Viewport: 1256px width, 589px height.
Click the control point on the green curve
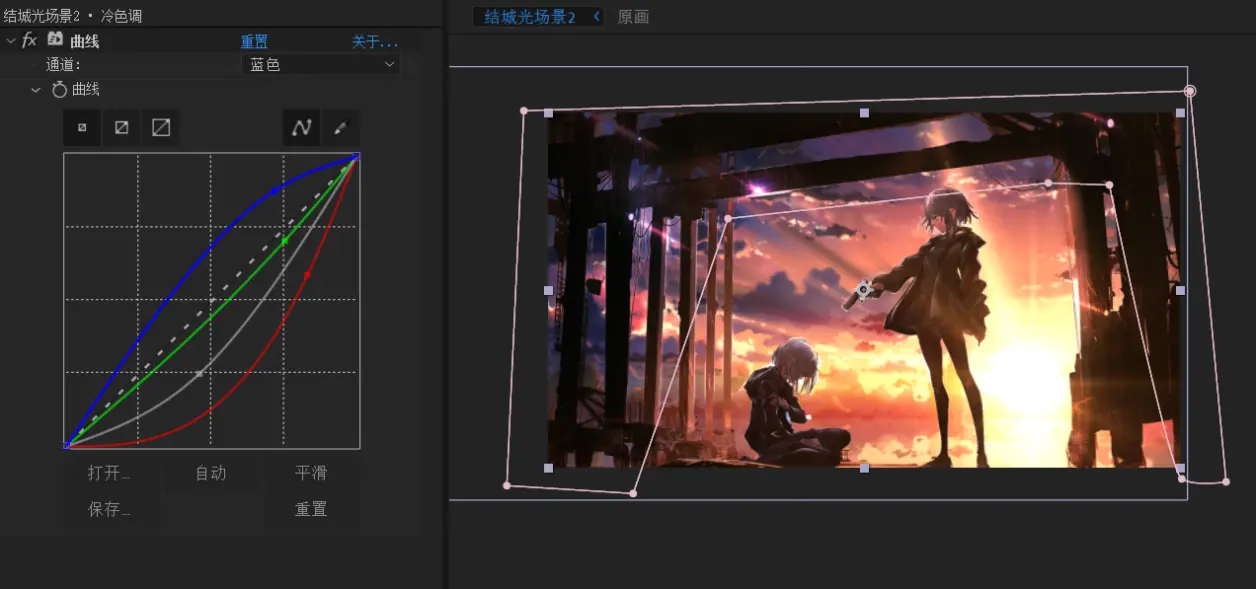click(284, 241)
